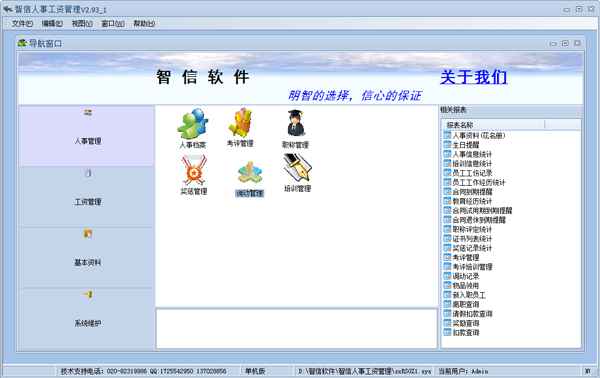Maximize the 导航窗口 inner window
The image size is (600, 378).
point(565,43)
